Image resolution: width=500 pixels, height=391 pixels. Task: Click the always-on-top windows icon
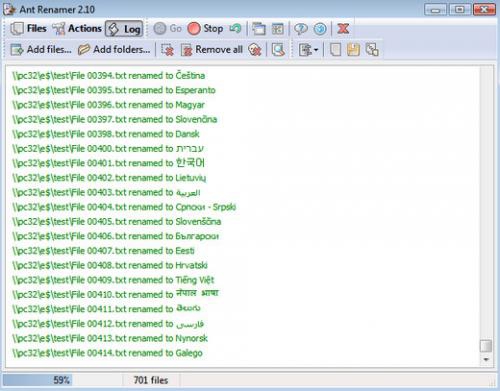[x=259, y=29]
